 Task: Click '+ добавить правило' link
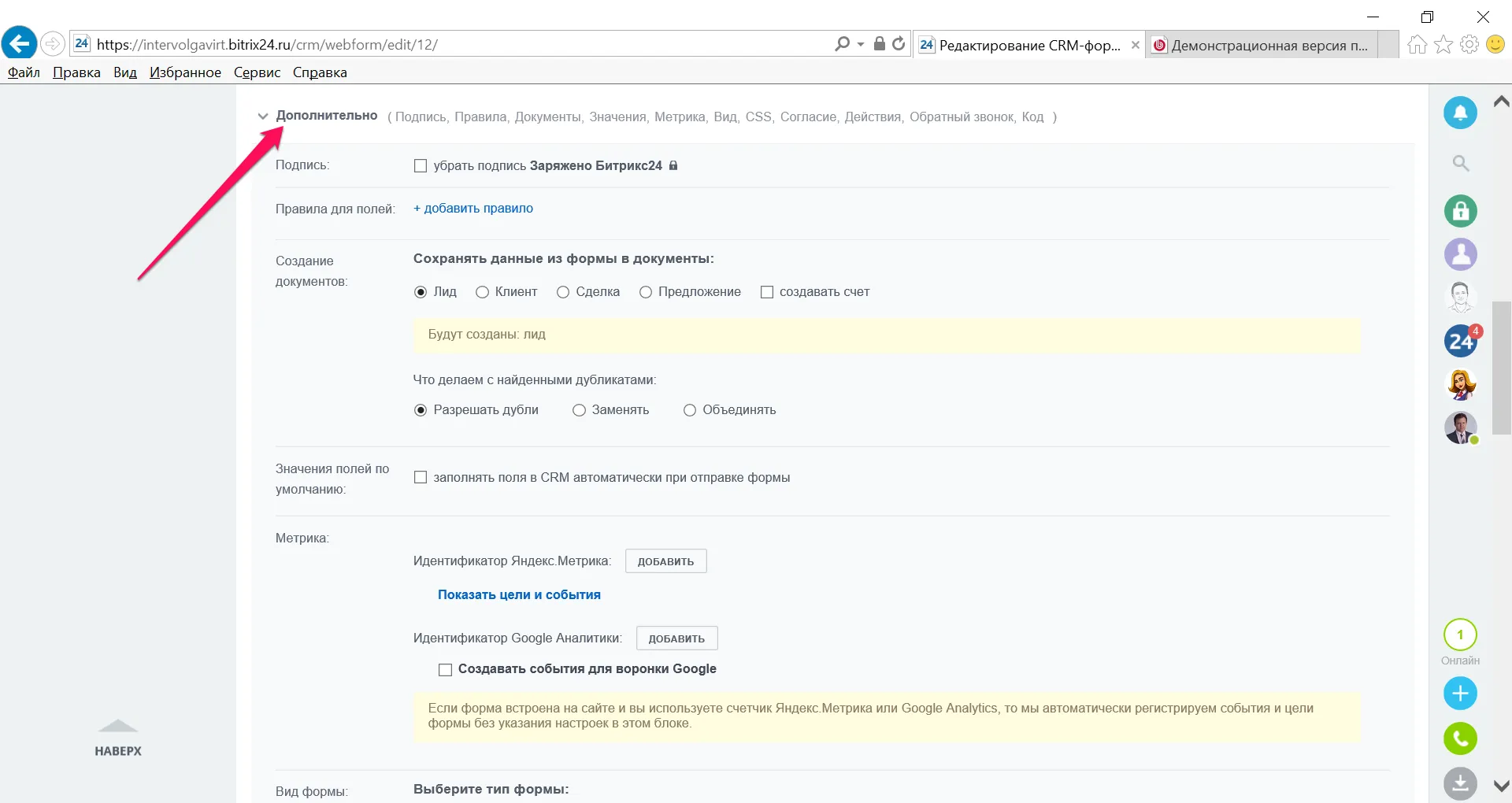click(x=473, y=209)
